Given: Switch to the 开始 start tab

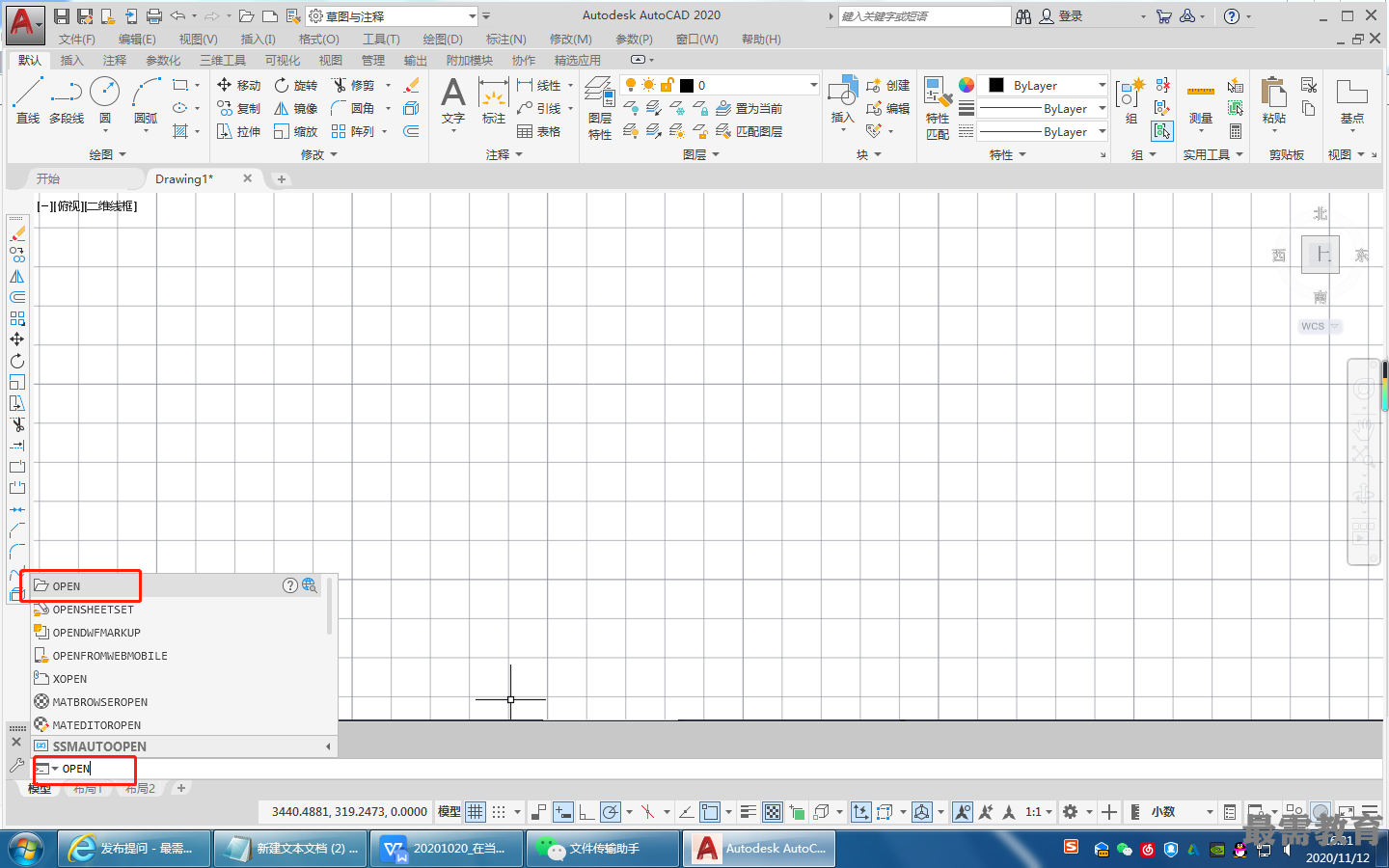Looking at the screenshot, I should [x=48, y=178].
